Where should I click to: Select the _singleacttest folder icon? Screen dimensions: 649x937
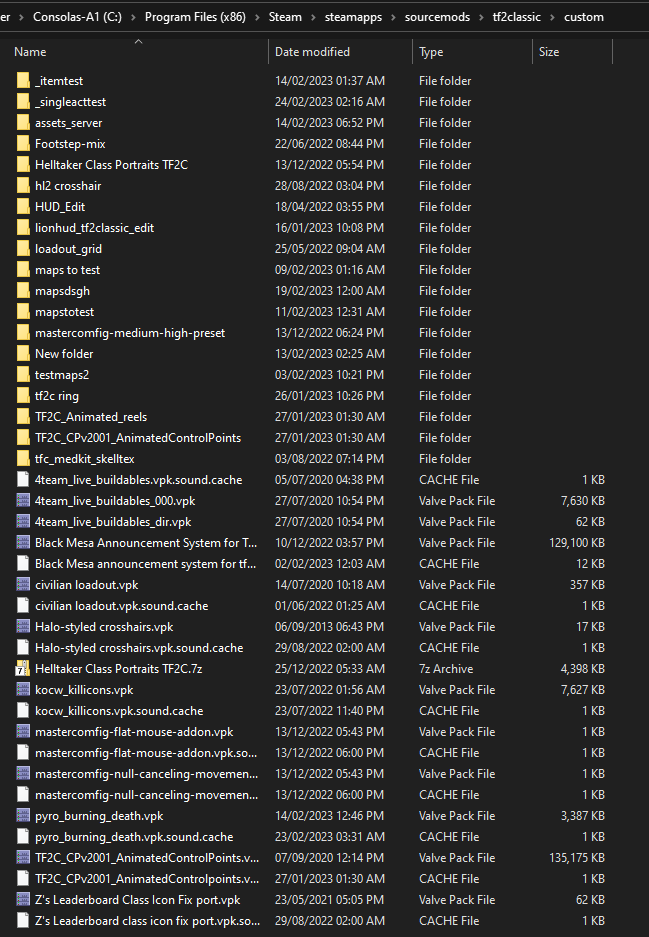[23, 102]
